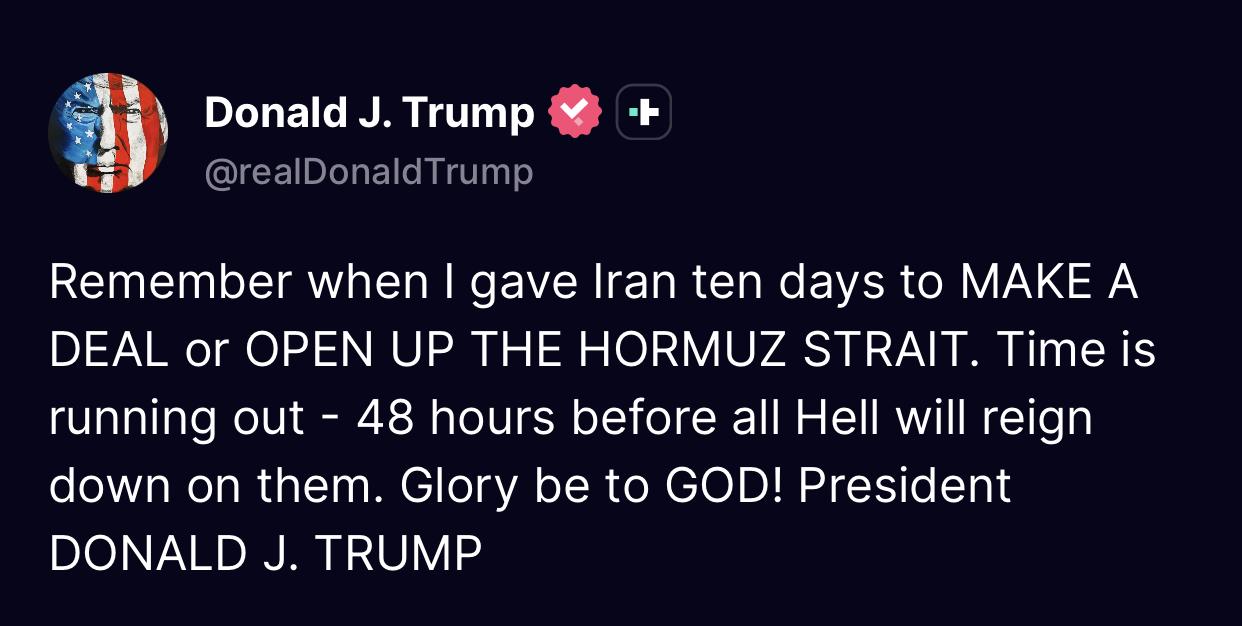The width and height of the screenshot is (1242, 626).
Task: Click the plus follow icon
Action: tap(643, 113)
